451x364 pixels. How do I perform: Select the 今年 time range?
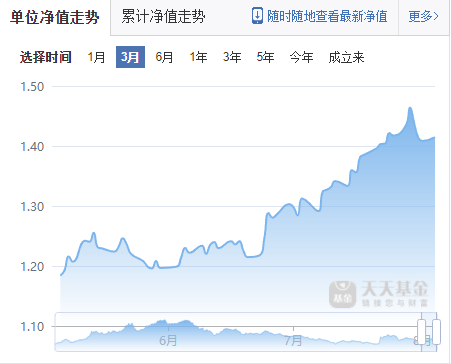pyautogui.click(x=301, y=57)
